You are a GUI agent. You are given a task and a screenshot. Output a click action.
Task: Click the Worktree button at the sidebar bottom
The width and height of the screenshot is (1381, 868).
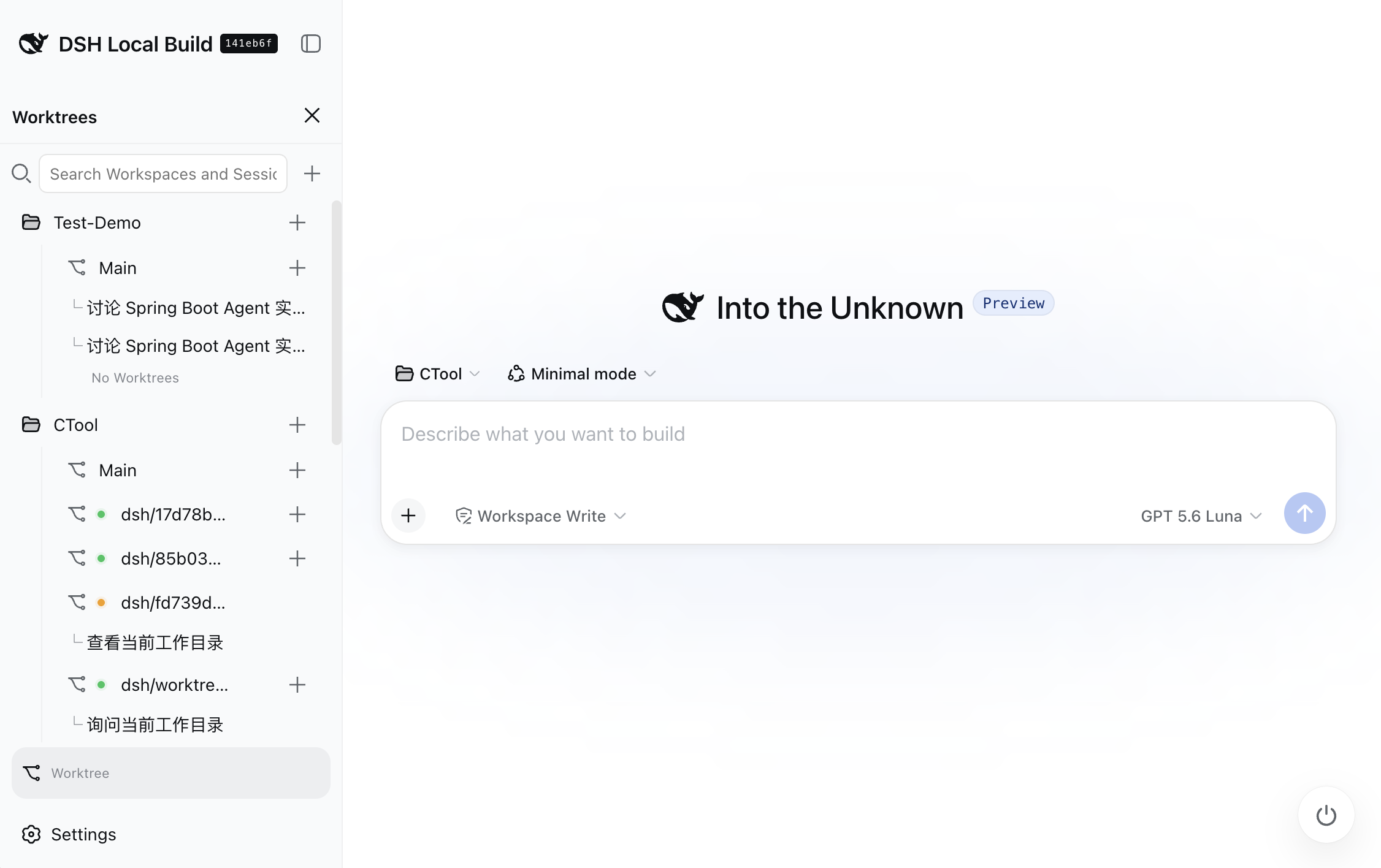tap(171, 773)
